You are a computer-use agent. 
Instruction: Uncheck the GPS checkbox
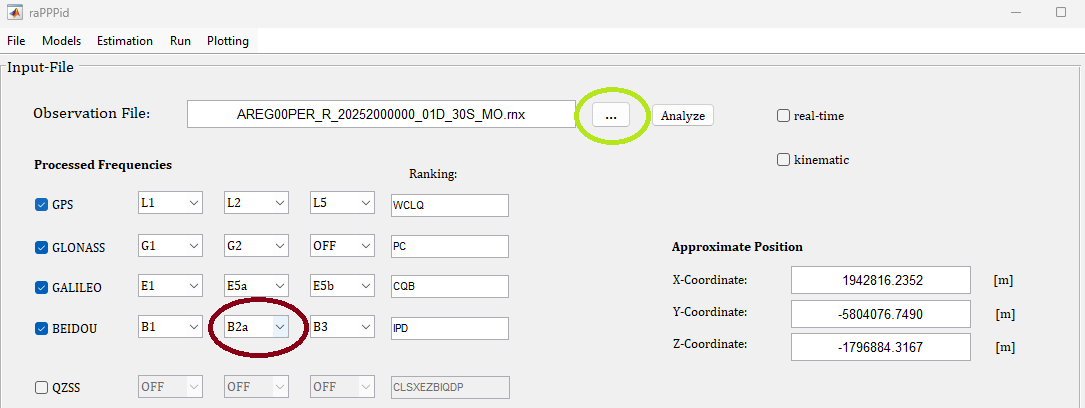pos(42,205)
